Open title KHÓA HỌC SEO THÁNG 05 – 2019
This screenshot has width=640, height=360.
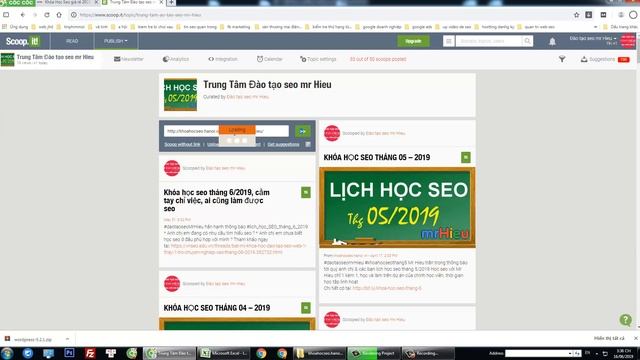tap(377, 158)
